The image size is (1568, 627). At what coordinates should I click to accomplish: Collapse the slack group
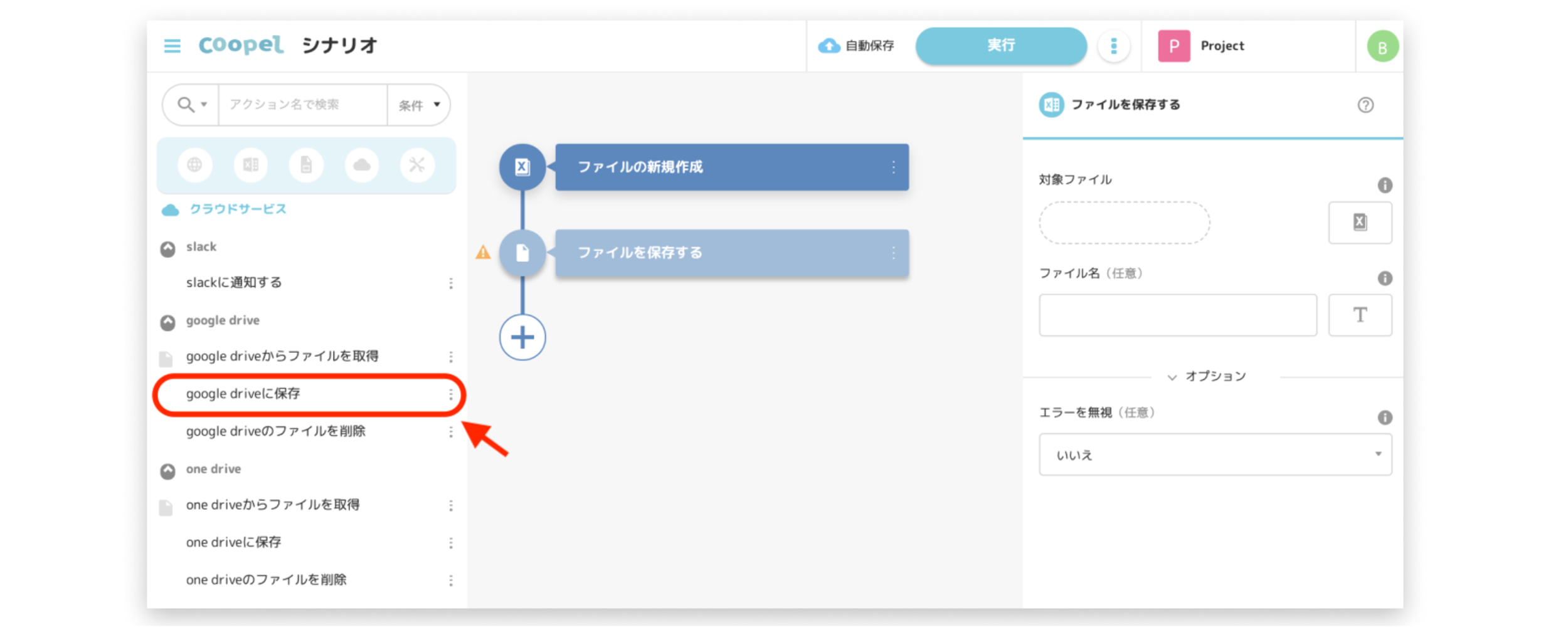pyautogui.click(x=167, y=249)
